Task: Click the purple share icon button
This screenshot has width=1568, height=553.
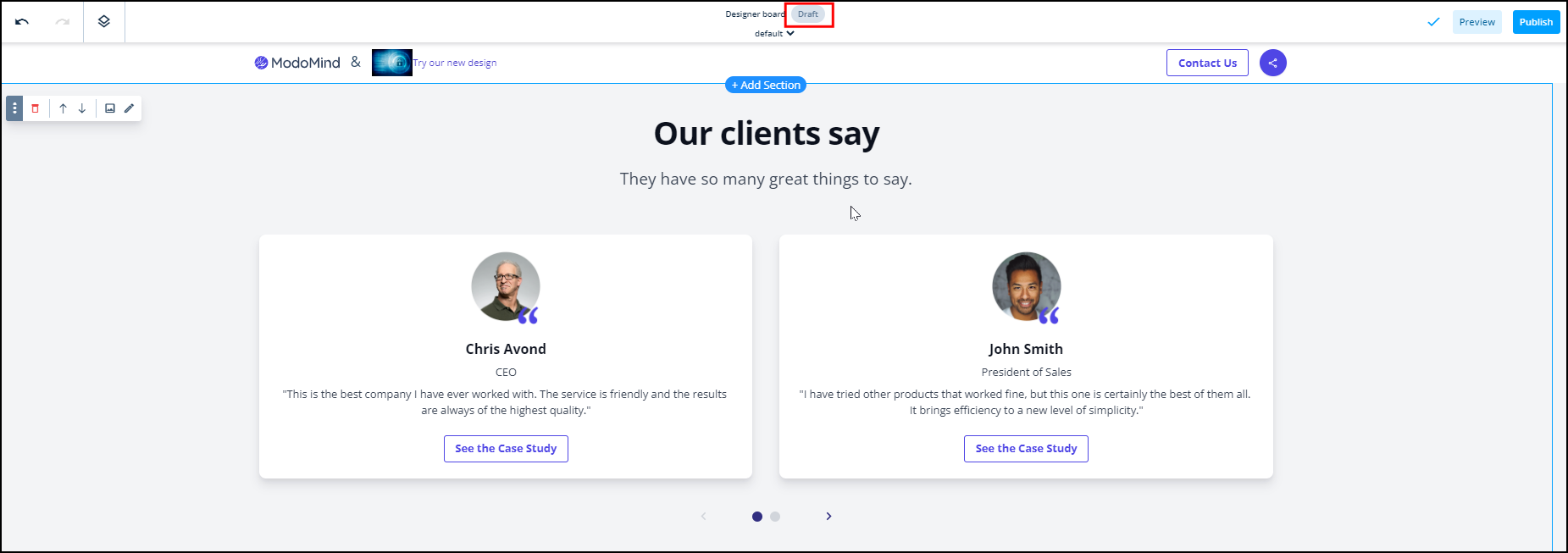Action: [1272, 63]
